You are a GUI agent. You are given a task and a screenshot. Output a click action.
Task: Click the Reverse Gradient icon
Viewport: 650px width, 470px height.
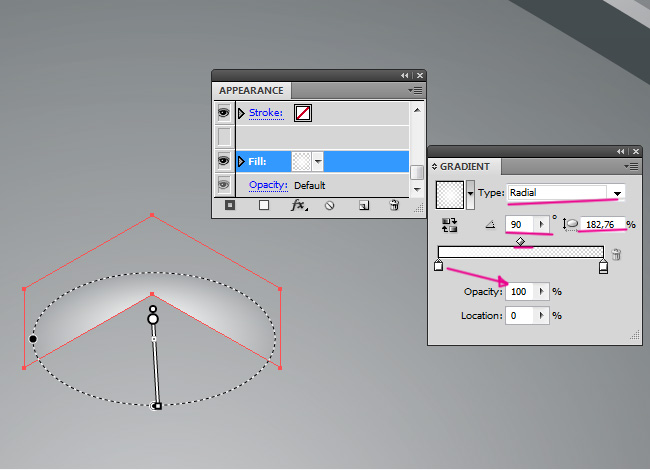pos(446,225)
